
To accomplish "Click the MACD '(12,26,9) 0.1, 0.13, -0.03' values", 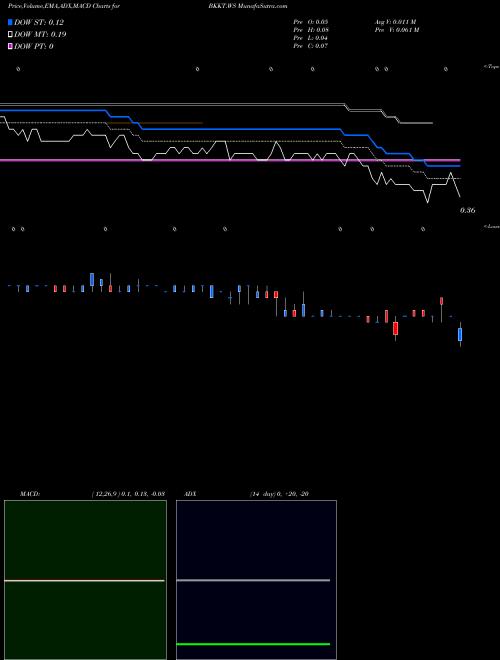I will (128, 494).
